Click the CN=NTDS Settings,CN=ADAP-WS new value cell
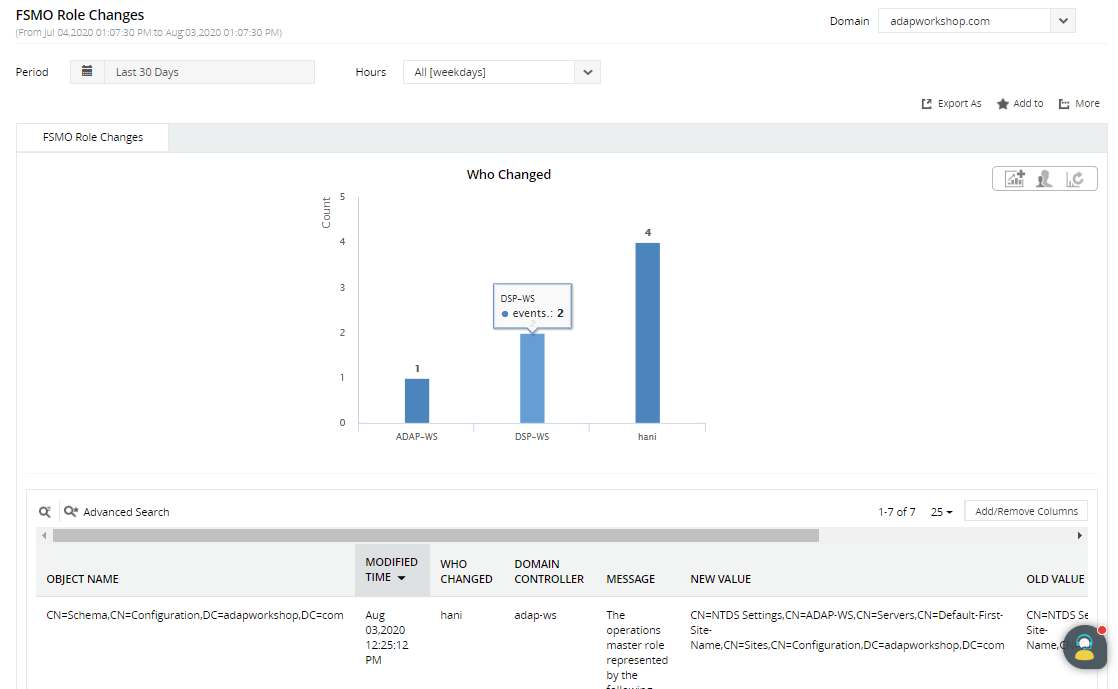 coord(847,630)
